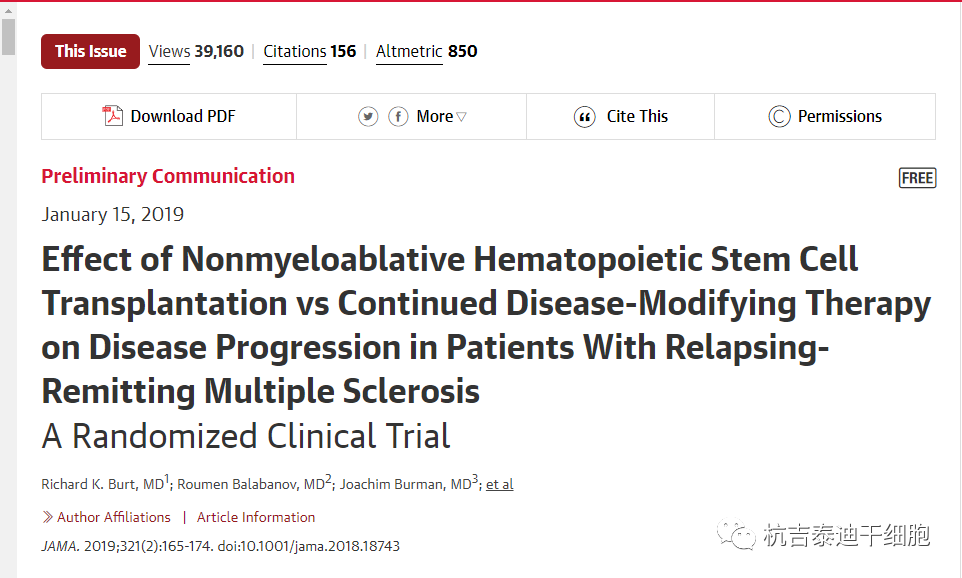Click the Cite This quotation icon
This screenshot has height=578, width=962.
pos(585,117)
